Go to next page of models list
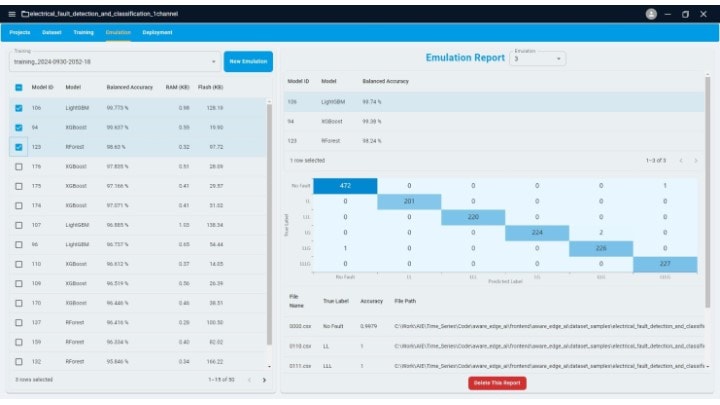 pyautogui.click(x=264, y=380)
